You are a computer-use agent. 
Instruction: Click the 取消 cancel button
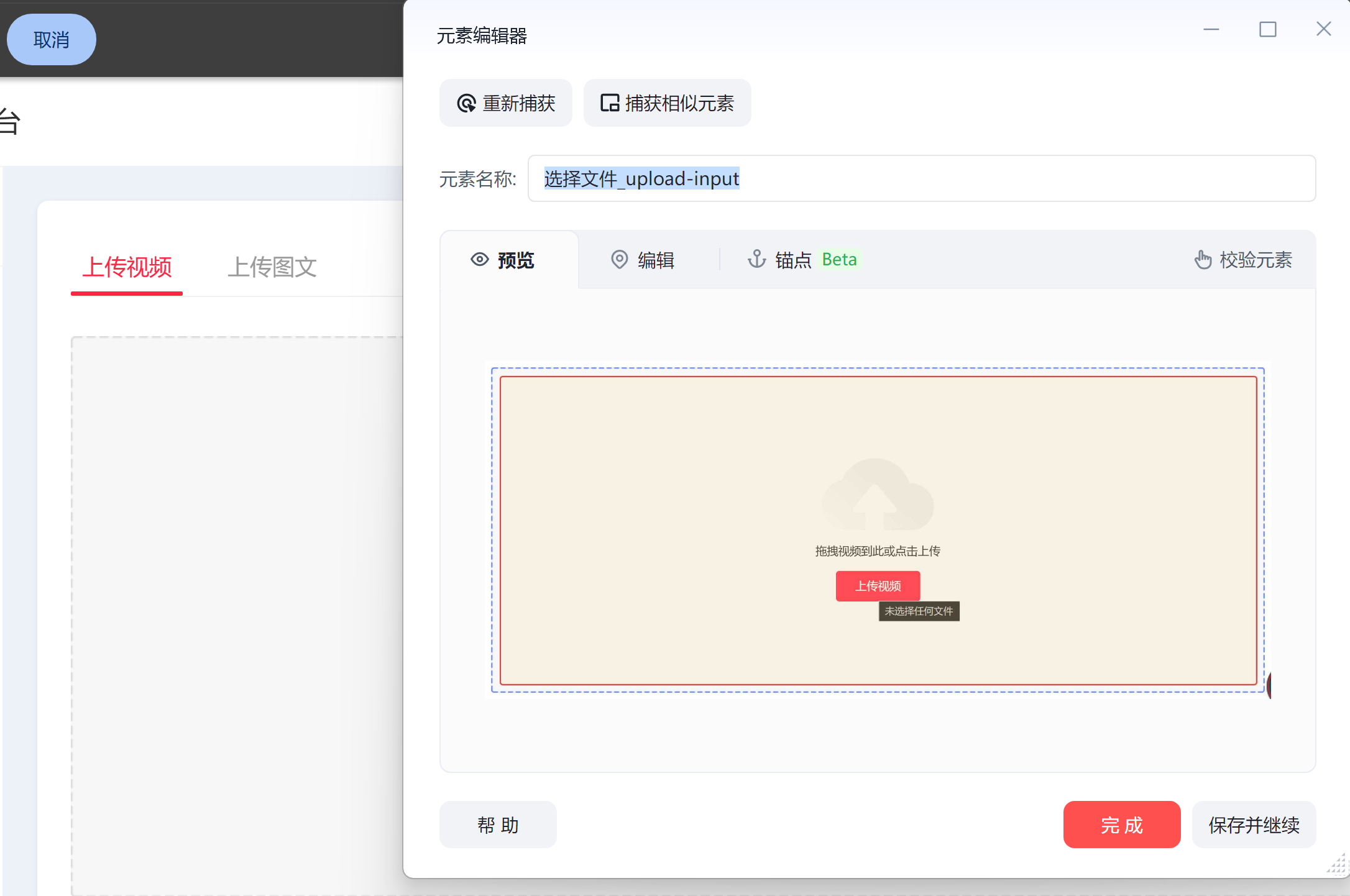click(x=51, y=39)
